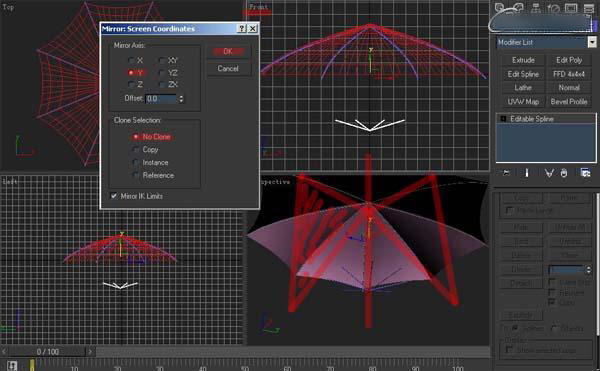Click Offset spinner arrows

click(181, 99)
